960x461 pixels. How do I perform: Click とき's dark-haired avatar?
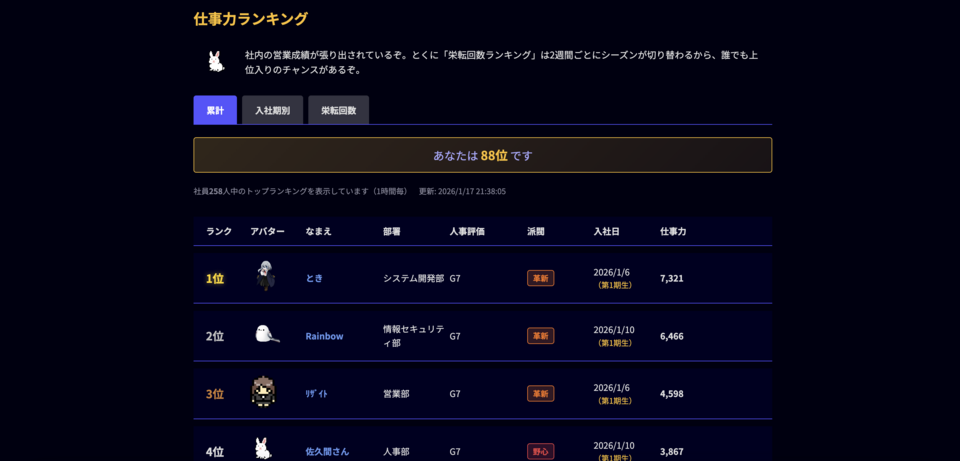point(264,276)
